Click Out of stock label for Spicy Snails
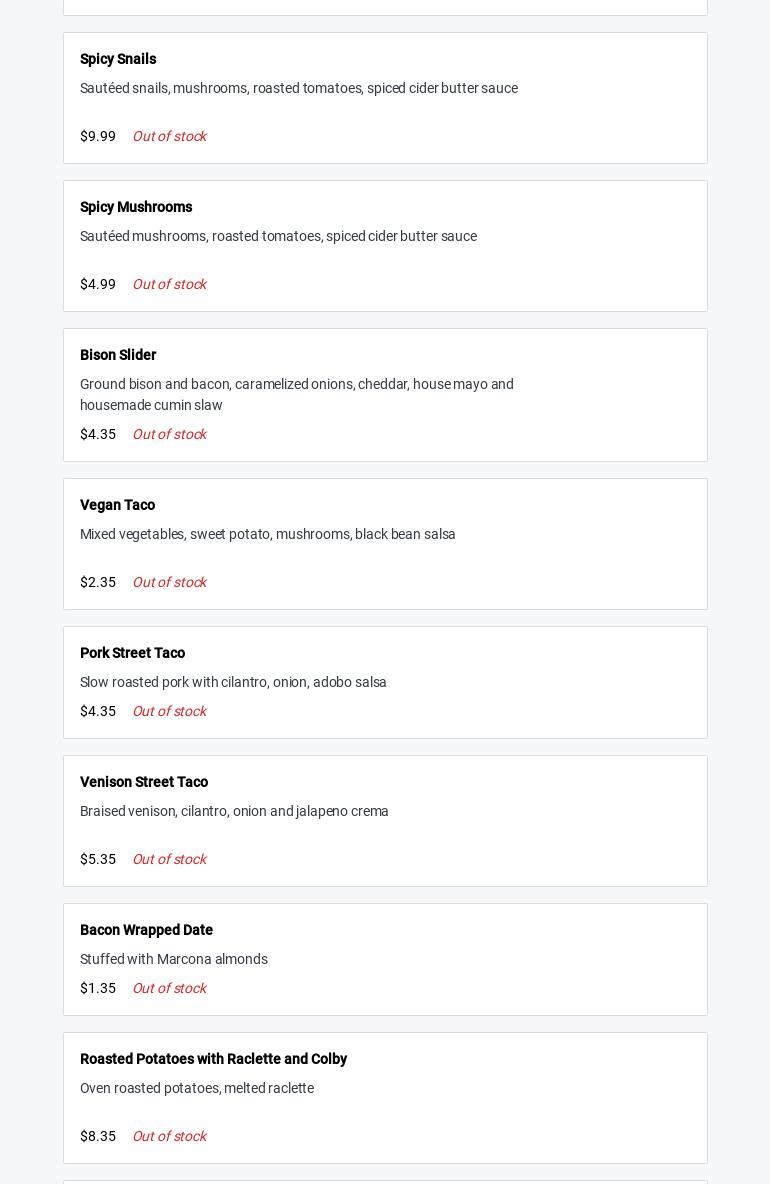 click(x=169, y=136)
